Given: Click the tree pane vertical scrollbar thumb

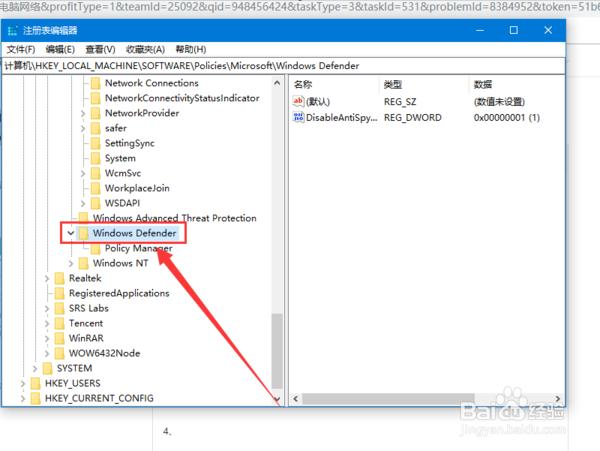Looking at the screenshot, I should tap(277, 351).
